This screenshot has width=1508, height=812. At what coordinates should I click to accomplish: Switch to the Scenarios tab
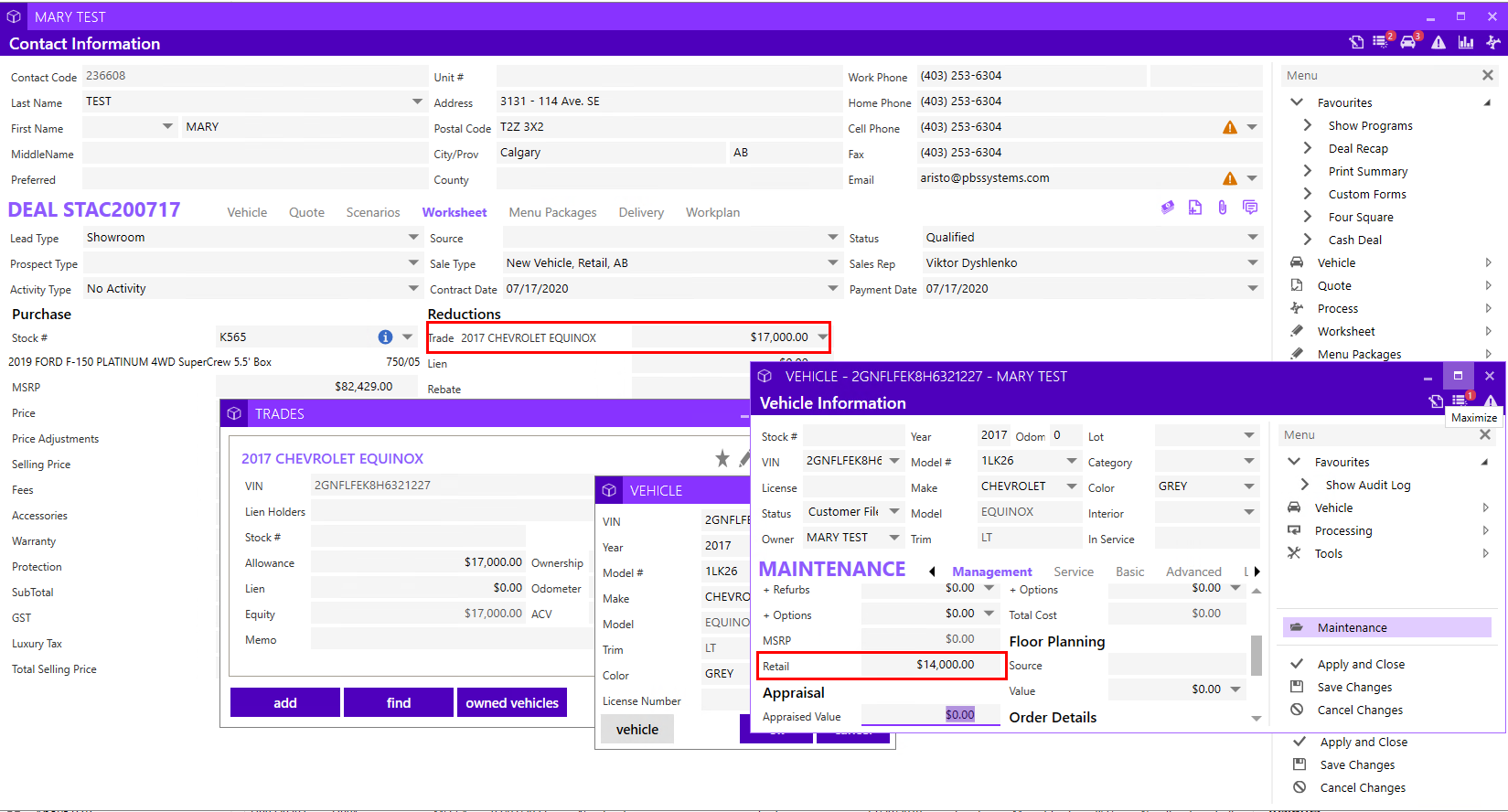[373, 212]
